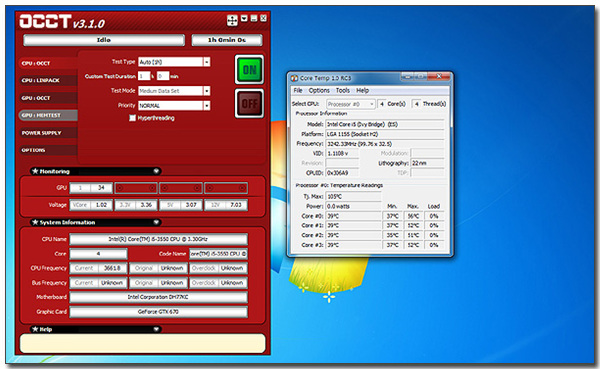
Task: Open the POWER SUPPLY tab
Action: 48,133
